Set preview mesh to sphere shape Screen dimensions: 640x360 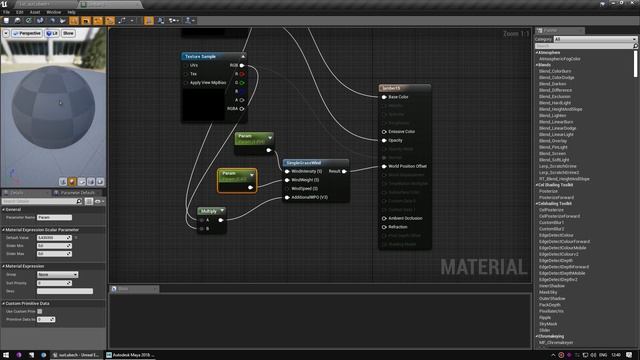72,182
